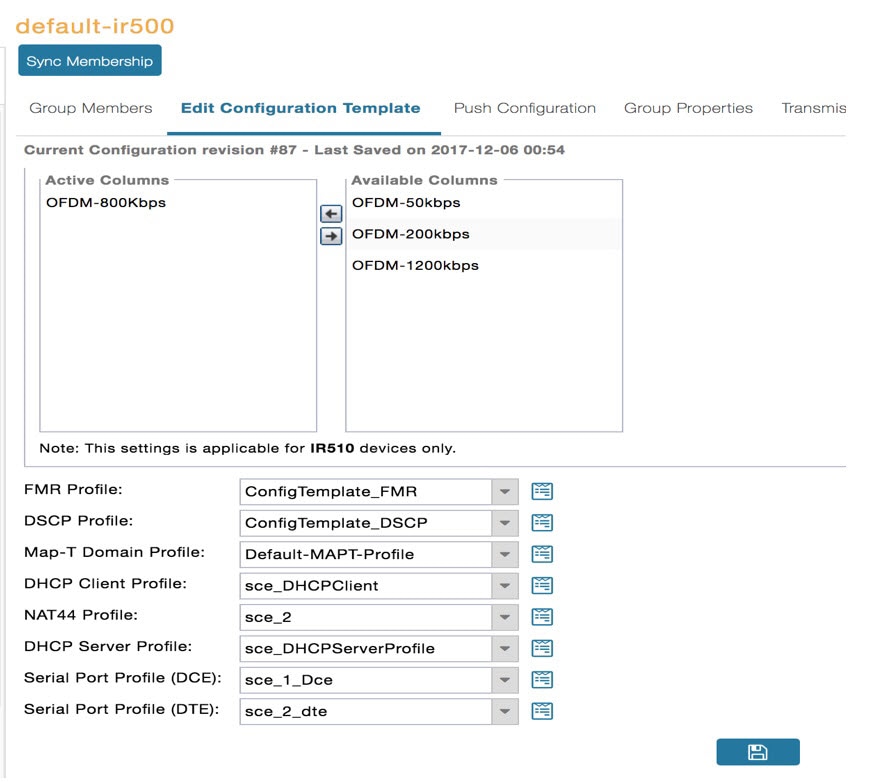Open DHCP Client Profile details icon
The height and width of the screenshot is (782, 874).
542,586
